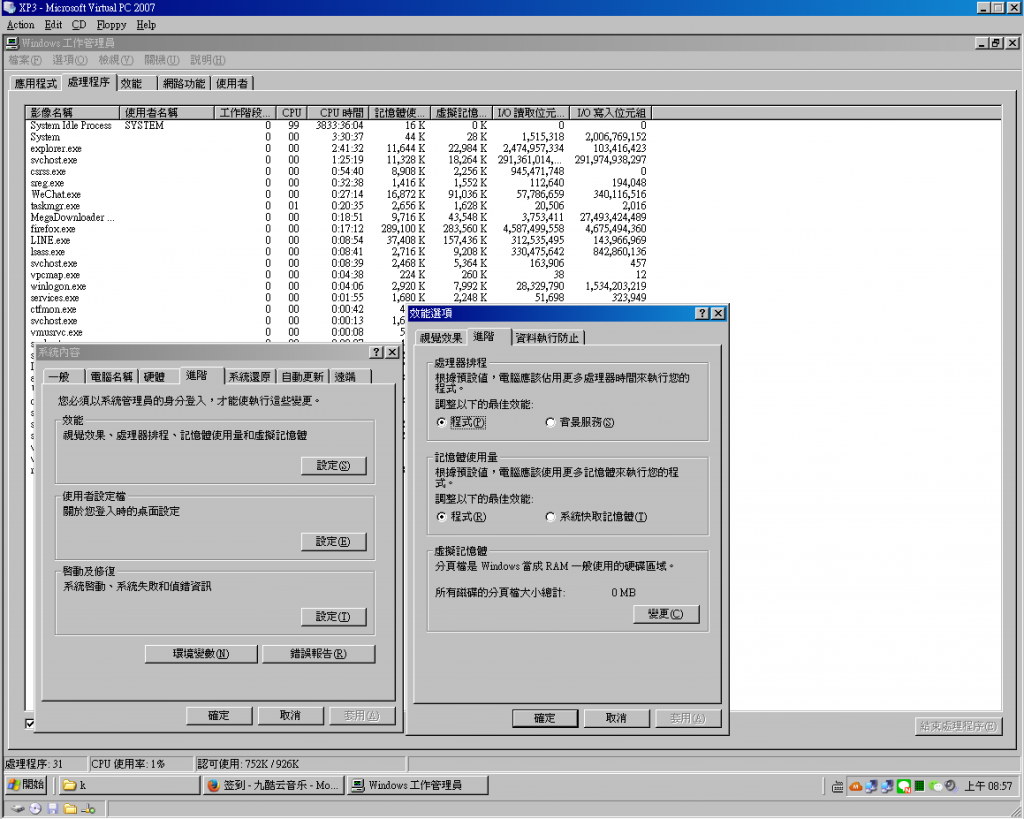
Task: Select explorer.exe process row
Action: coord(338,149)
